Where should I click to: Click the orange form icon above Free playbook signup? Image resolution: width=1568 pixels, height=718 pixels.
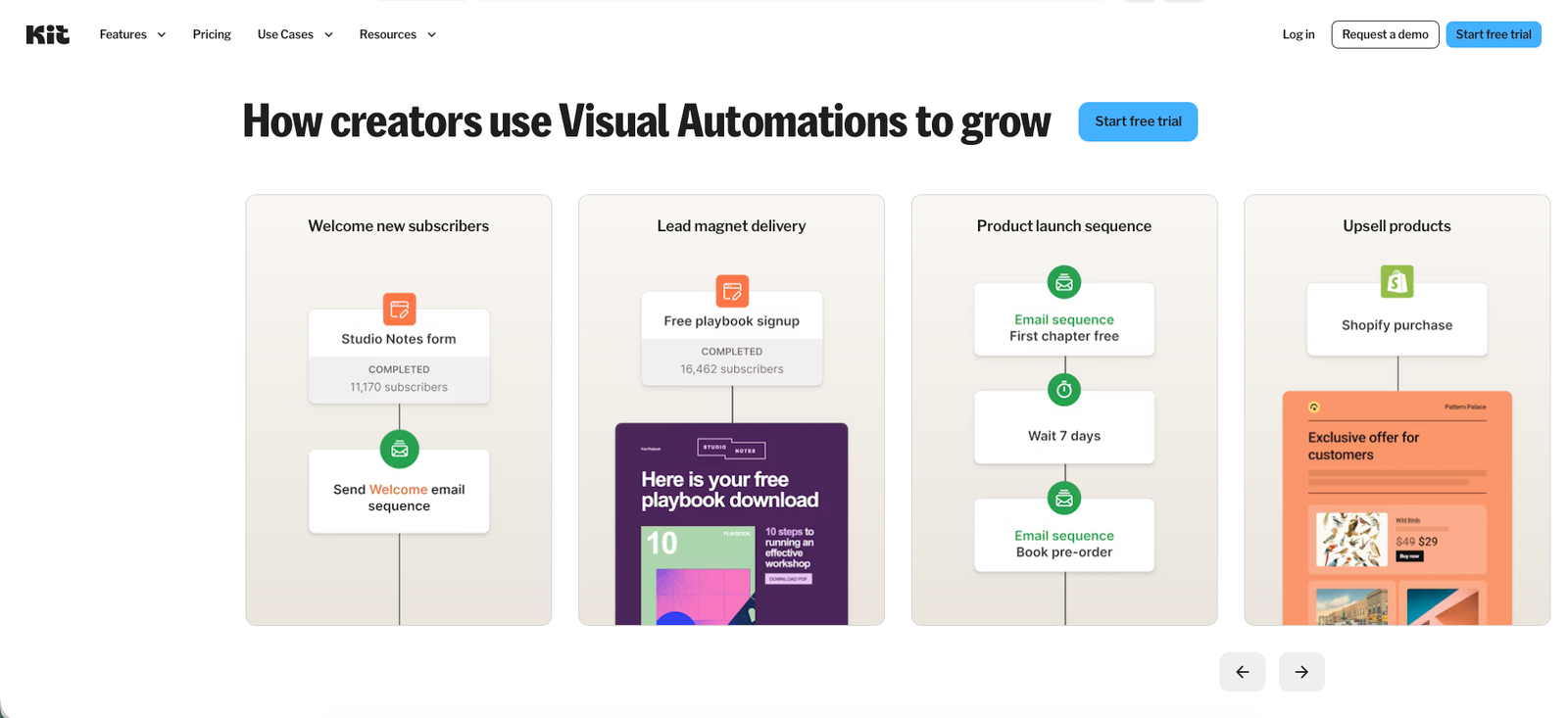pyautogui.click(x=732, y=291)
